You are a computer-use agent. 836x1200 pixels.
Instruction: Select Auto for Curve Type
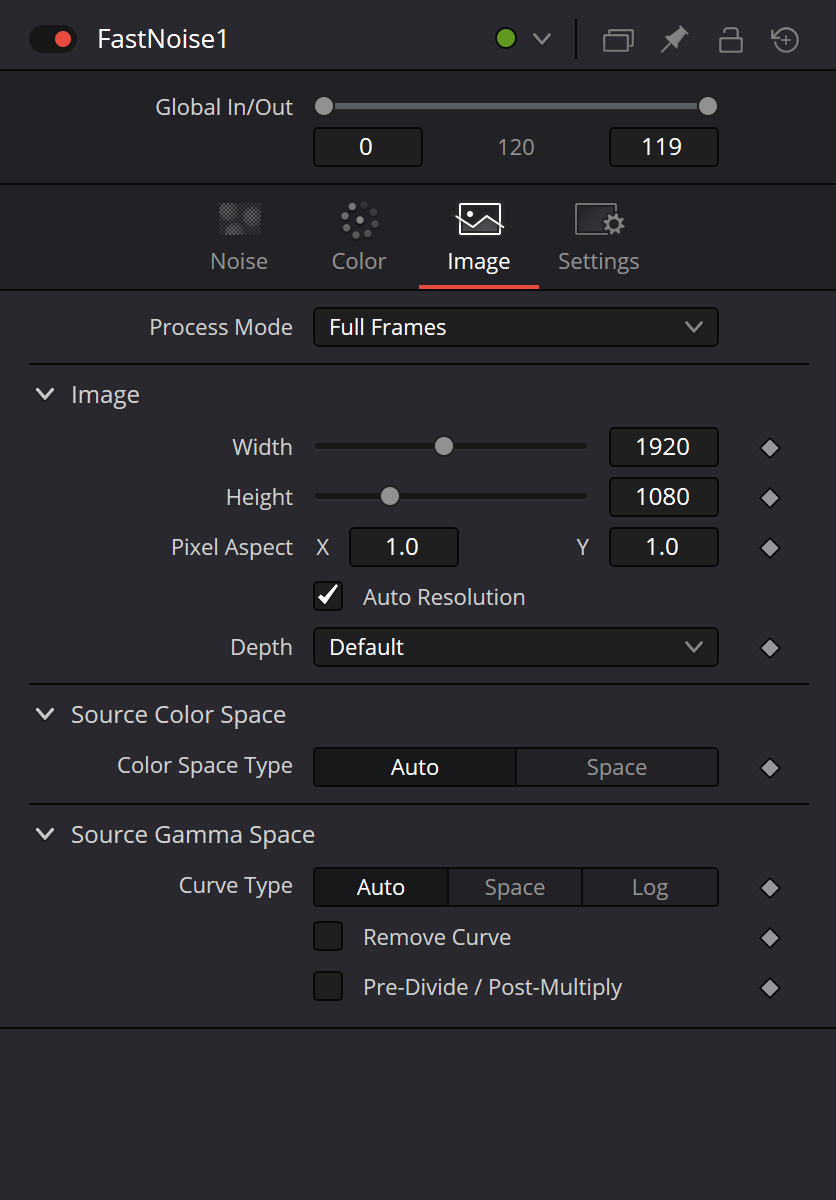[x=381, y=887]
